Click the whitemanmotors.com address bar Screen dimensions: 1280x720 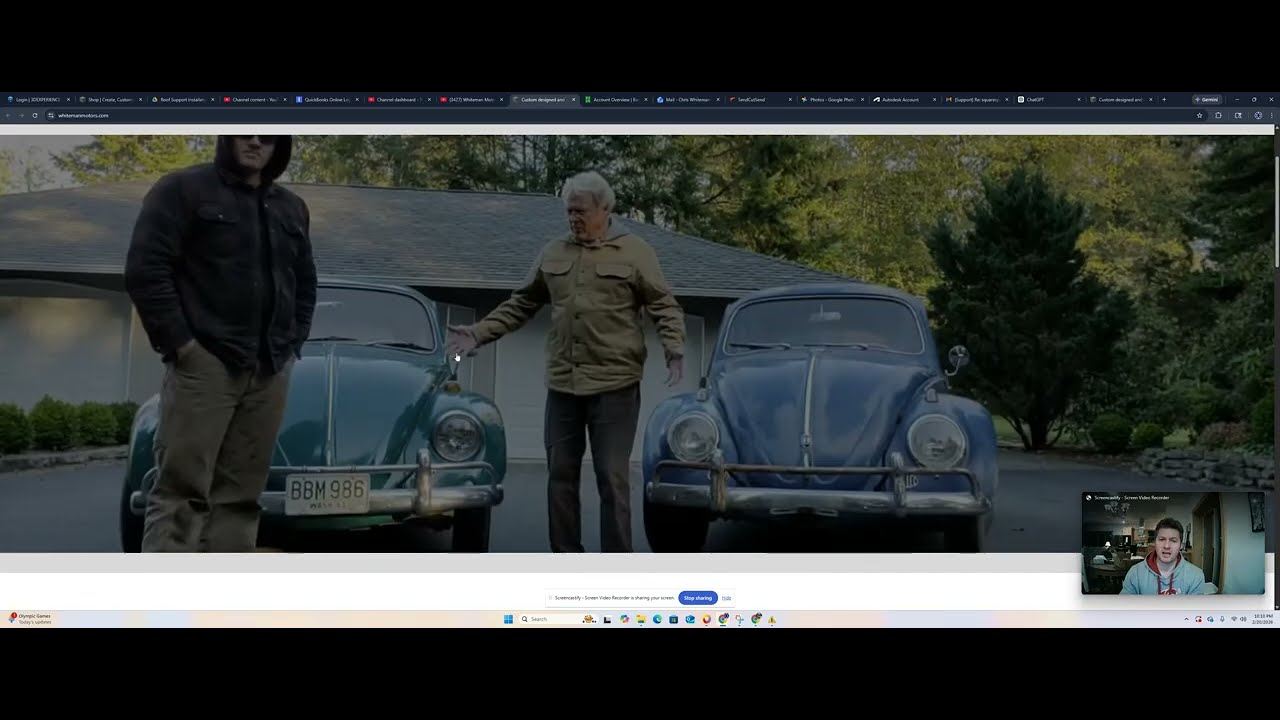point(625,115)
